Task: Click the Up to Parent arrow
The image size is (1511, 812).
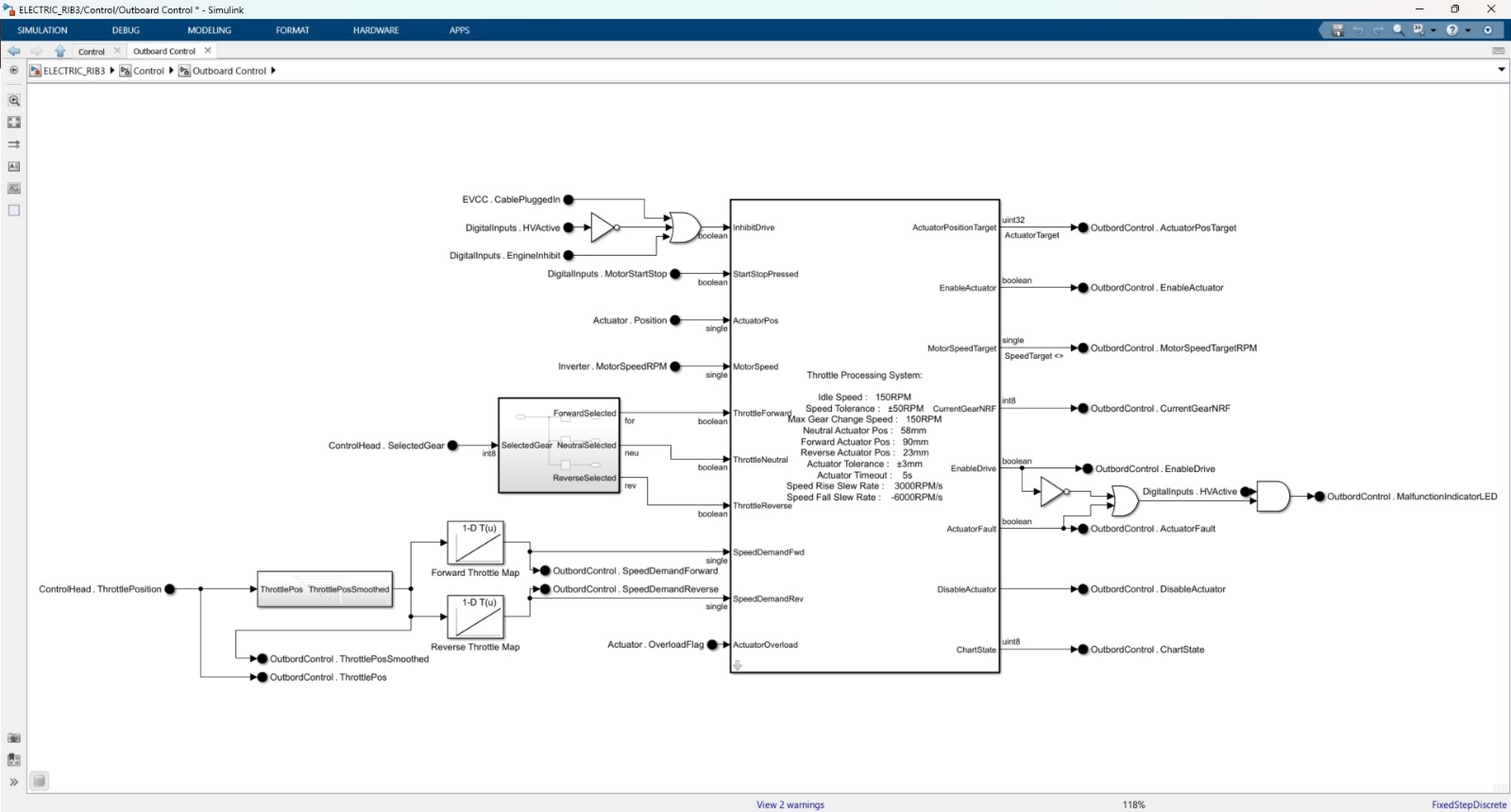Action: tap(60, 51)
